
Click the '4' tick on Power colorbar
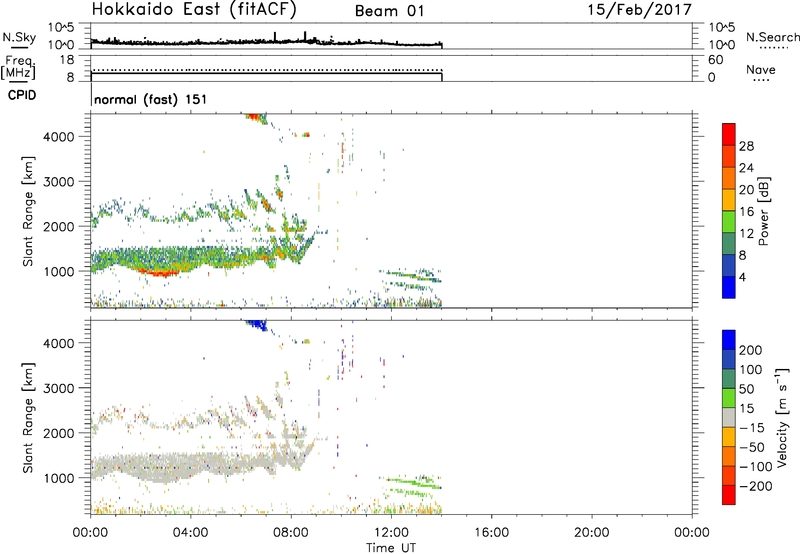pyautogui.click(x=742, y=277)
